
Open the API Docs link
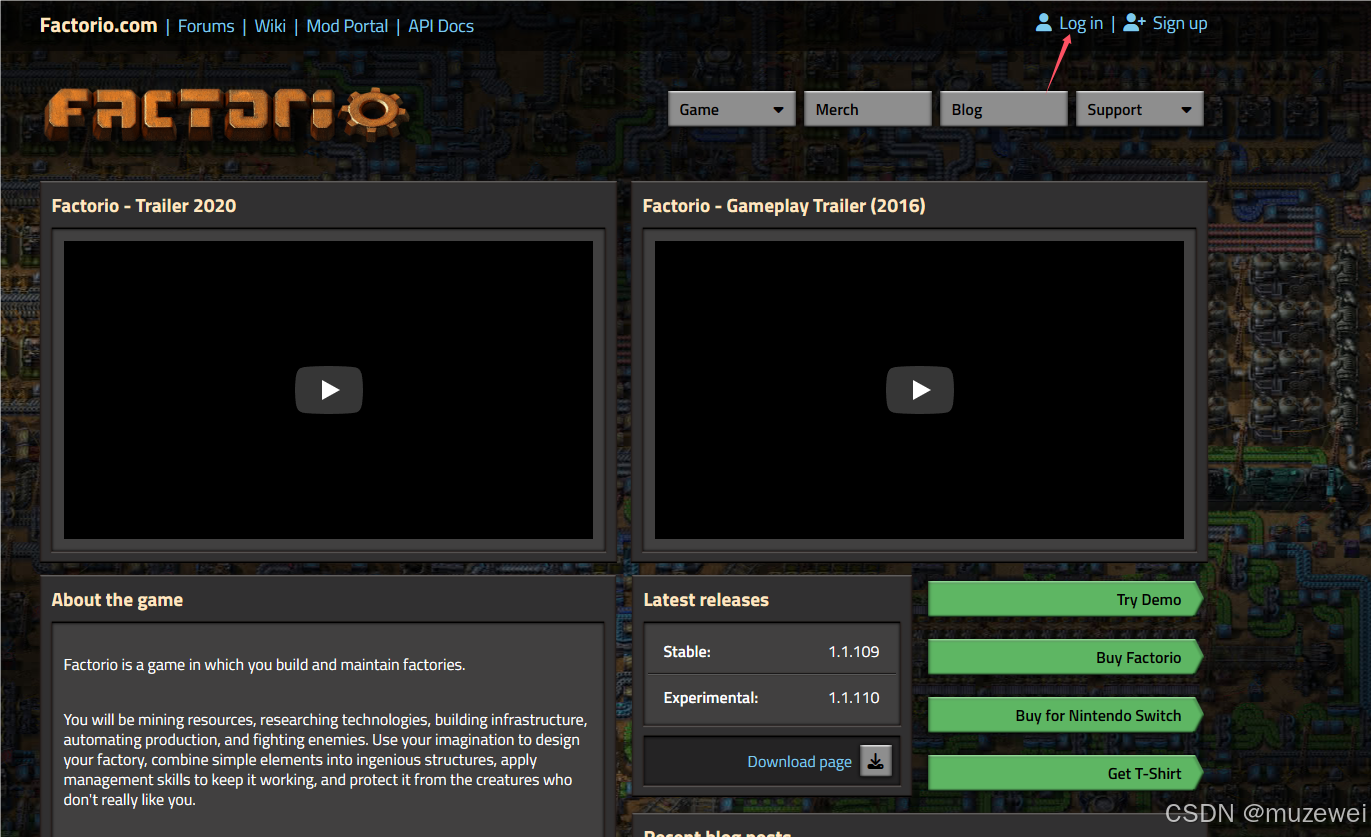coord(441,26)
